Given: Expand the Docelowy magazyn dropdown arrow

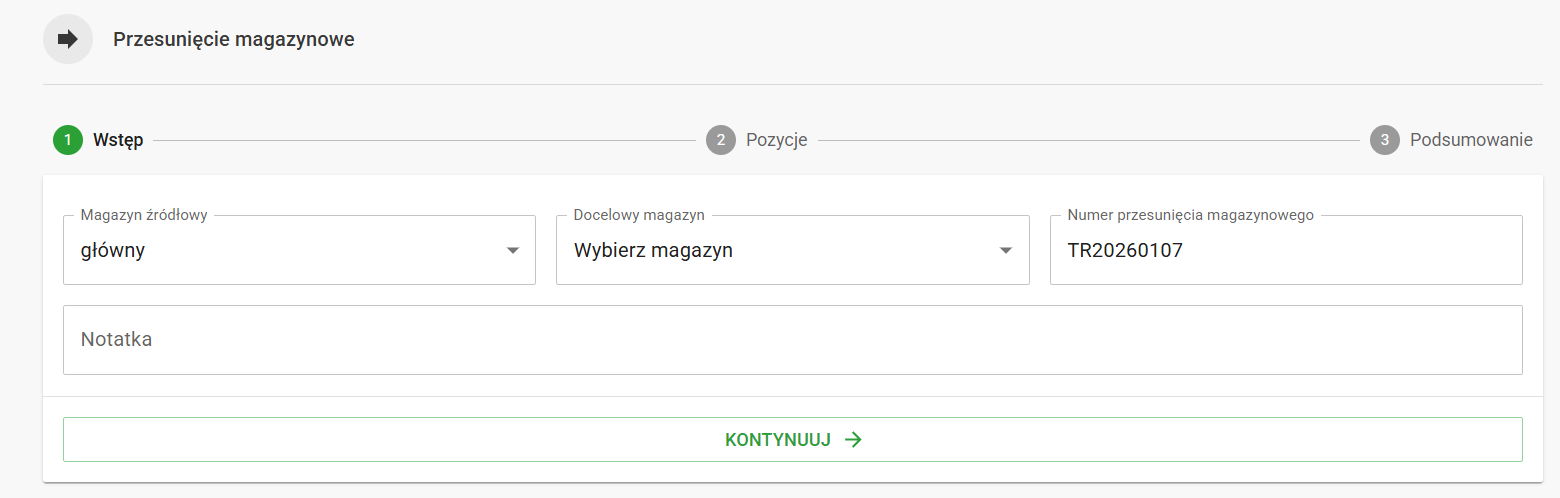Looking at the screenshot, I should [1006, 251].
